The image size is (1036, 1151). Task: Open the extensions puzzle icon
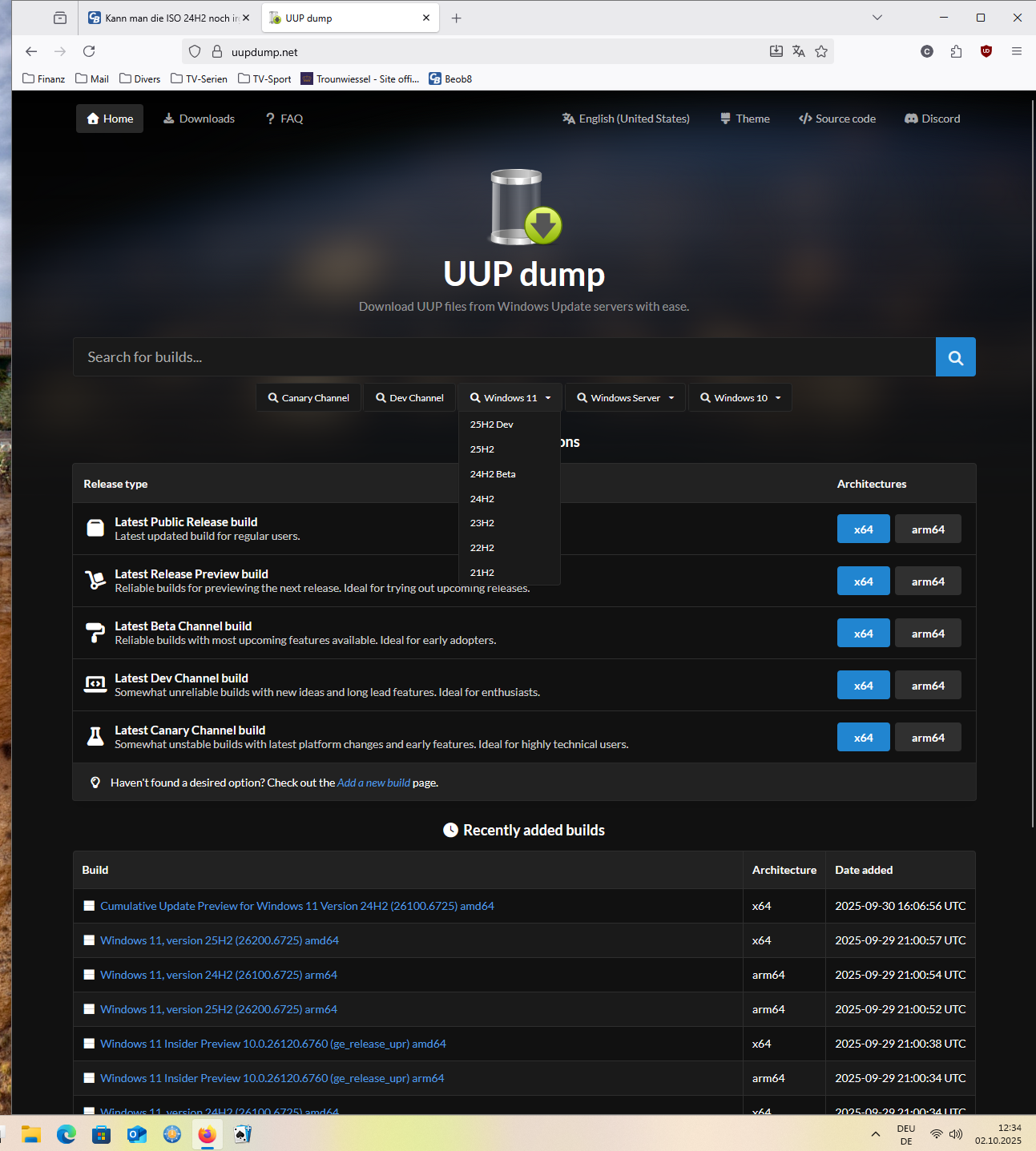956,51
